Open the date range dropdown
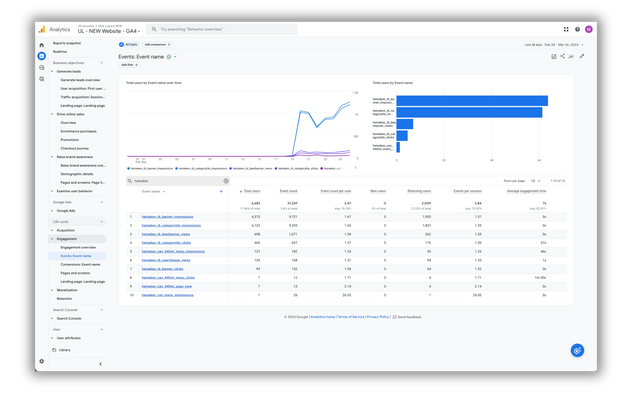 (x=554, y=45)
